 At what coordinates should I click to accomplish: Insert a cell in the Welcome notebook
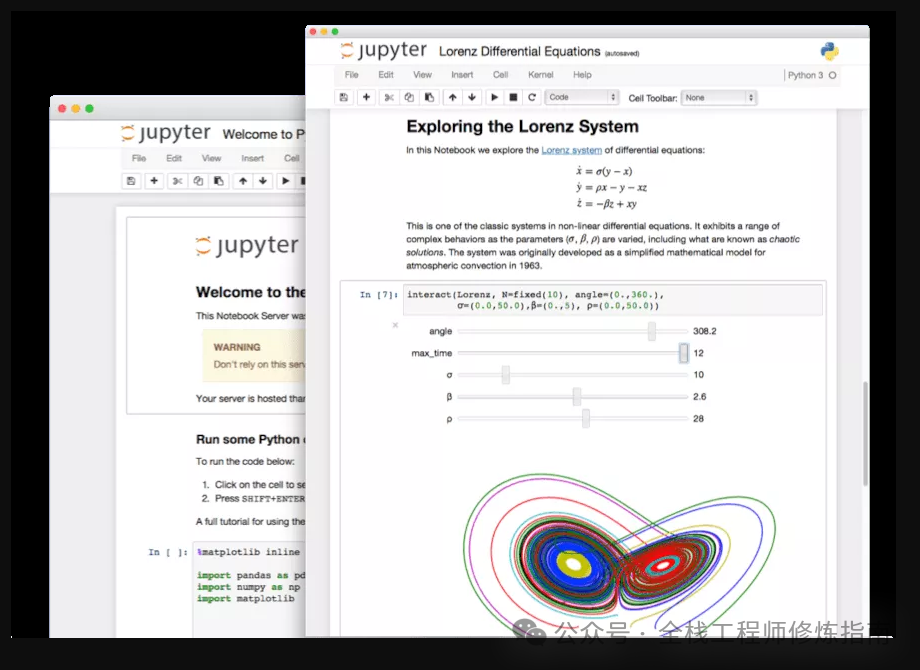tap(154, 181)
